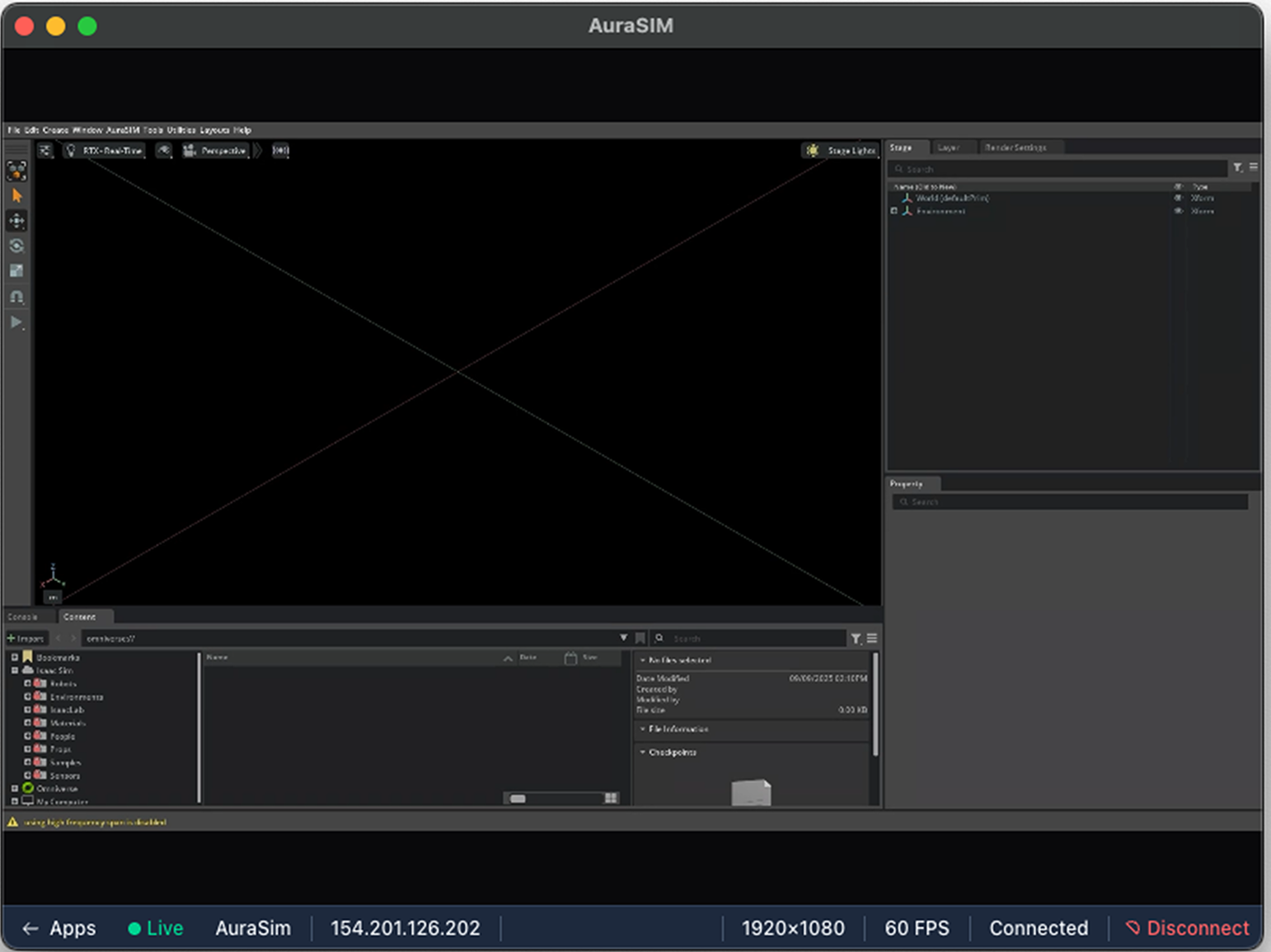Image resolution: width=1271 pixels, height=952 pixels.
Task: Open the Tools menu
Action: 153,130
